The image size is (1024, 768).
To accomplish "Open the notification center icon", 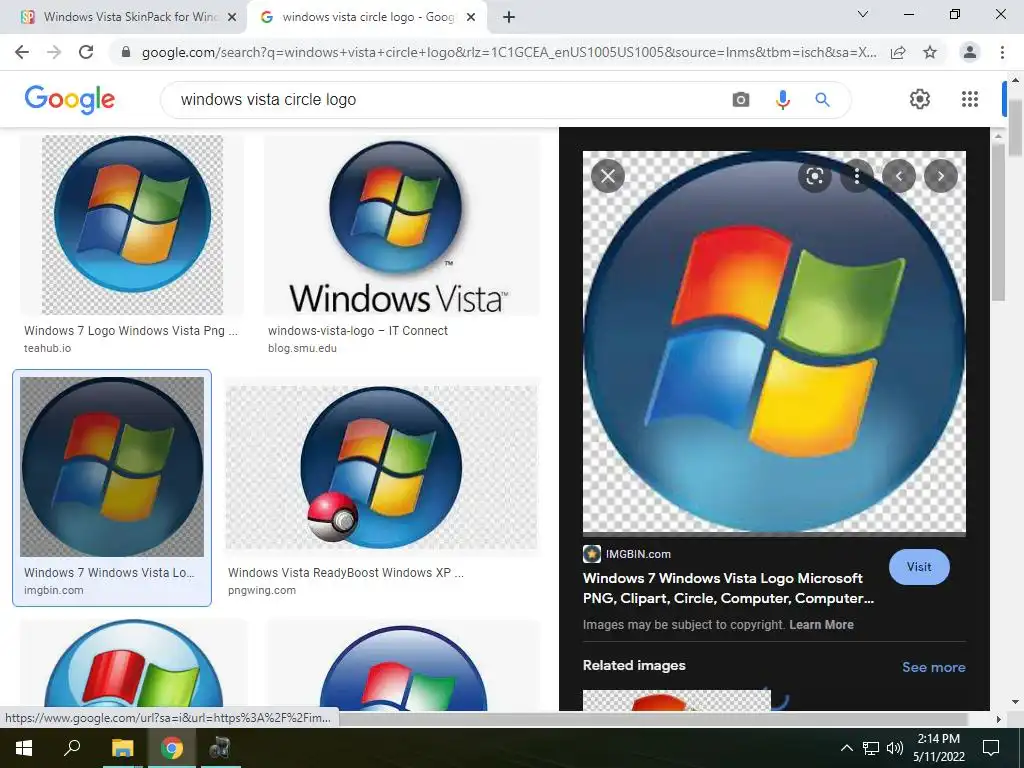I will pos(991,748).
